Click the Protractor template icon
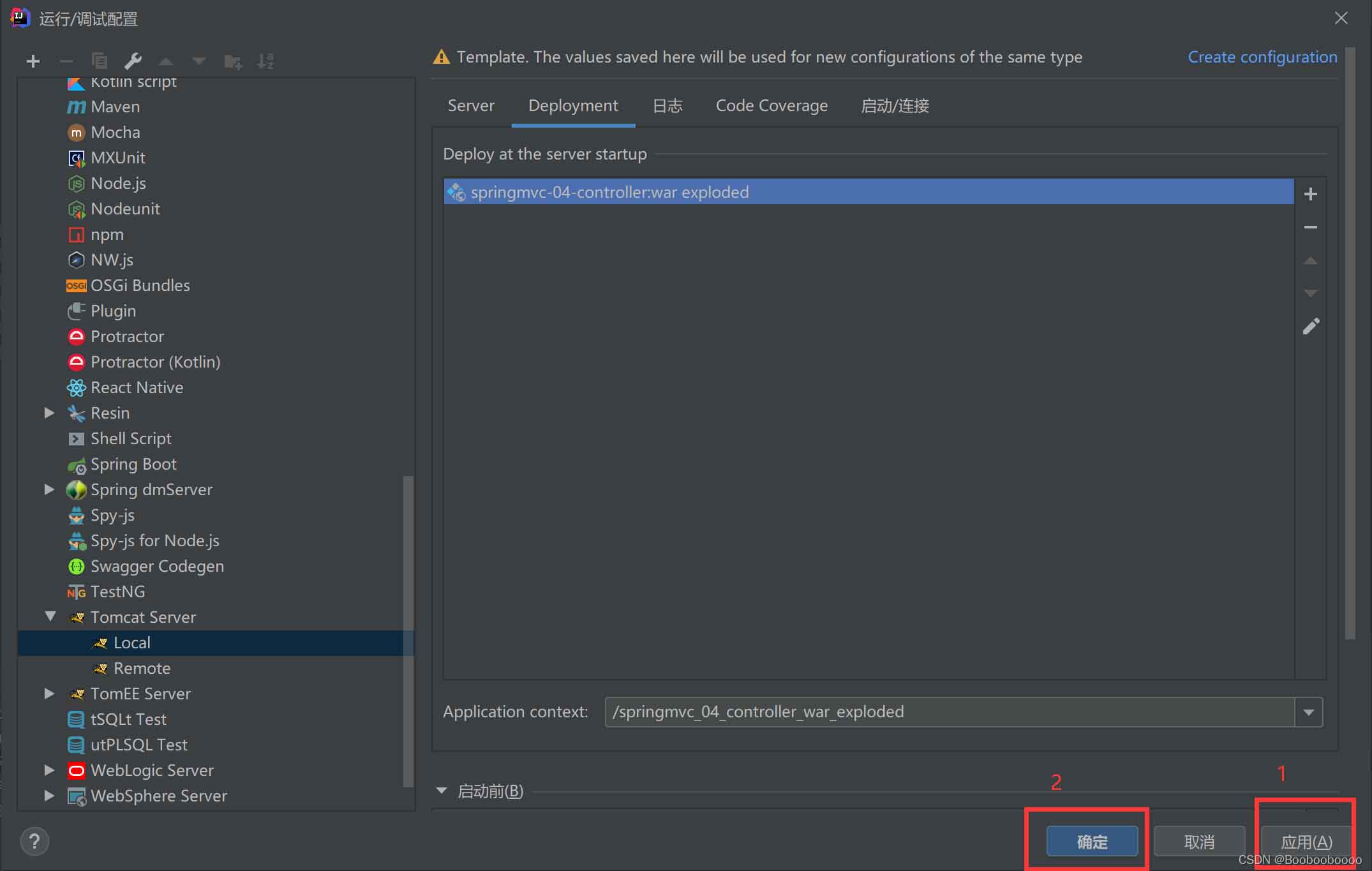The width and height of the screenshot is (1372, 871). 76,336
